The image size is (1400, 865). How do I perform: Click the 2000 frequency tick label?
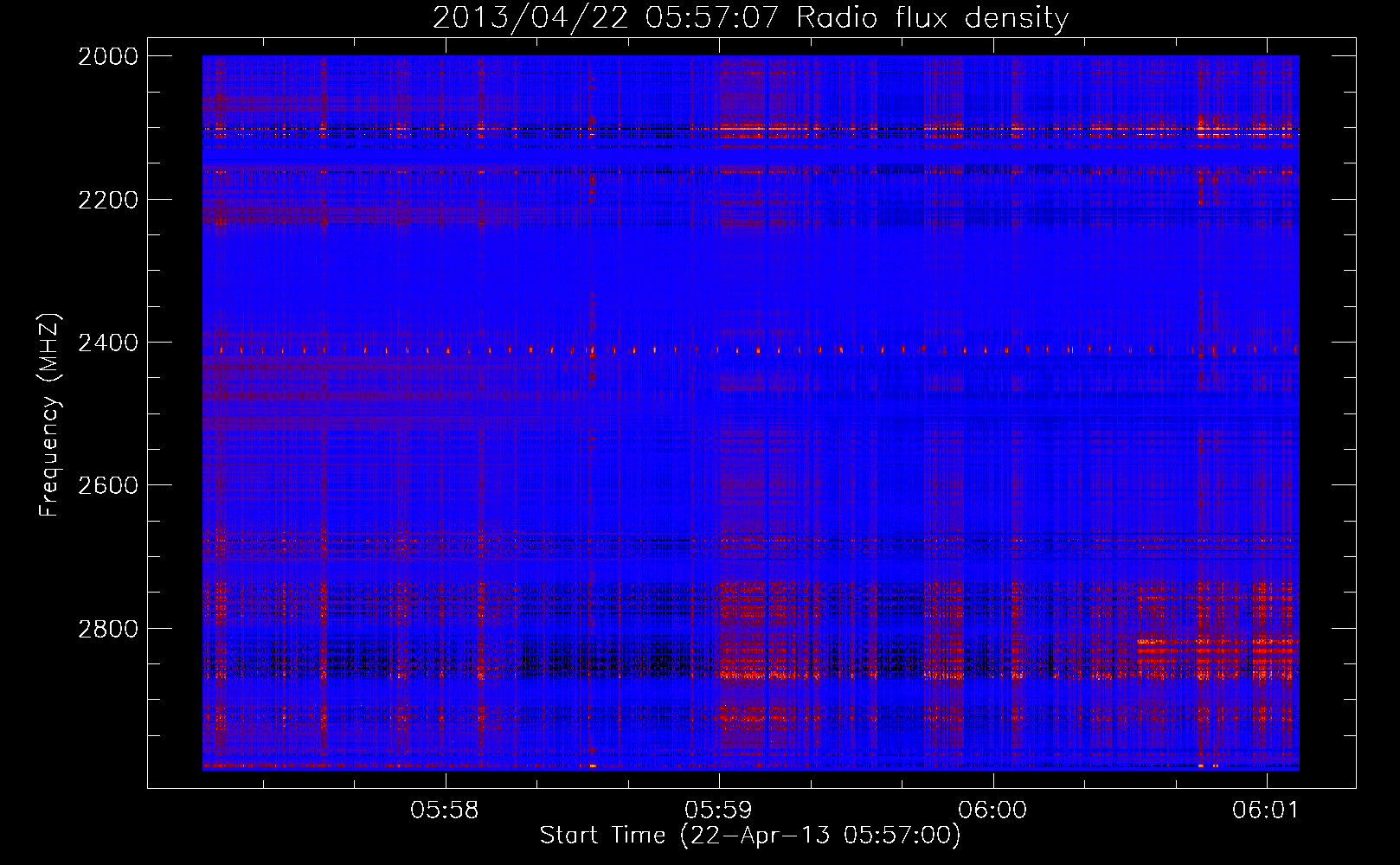tap(108, 56)
